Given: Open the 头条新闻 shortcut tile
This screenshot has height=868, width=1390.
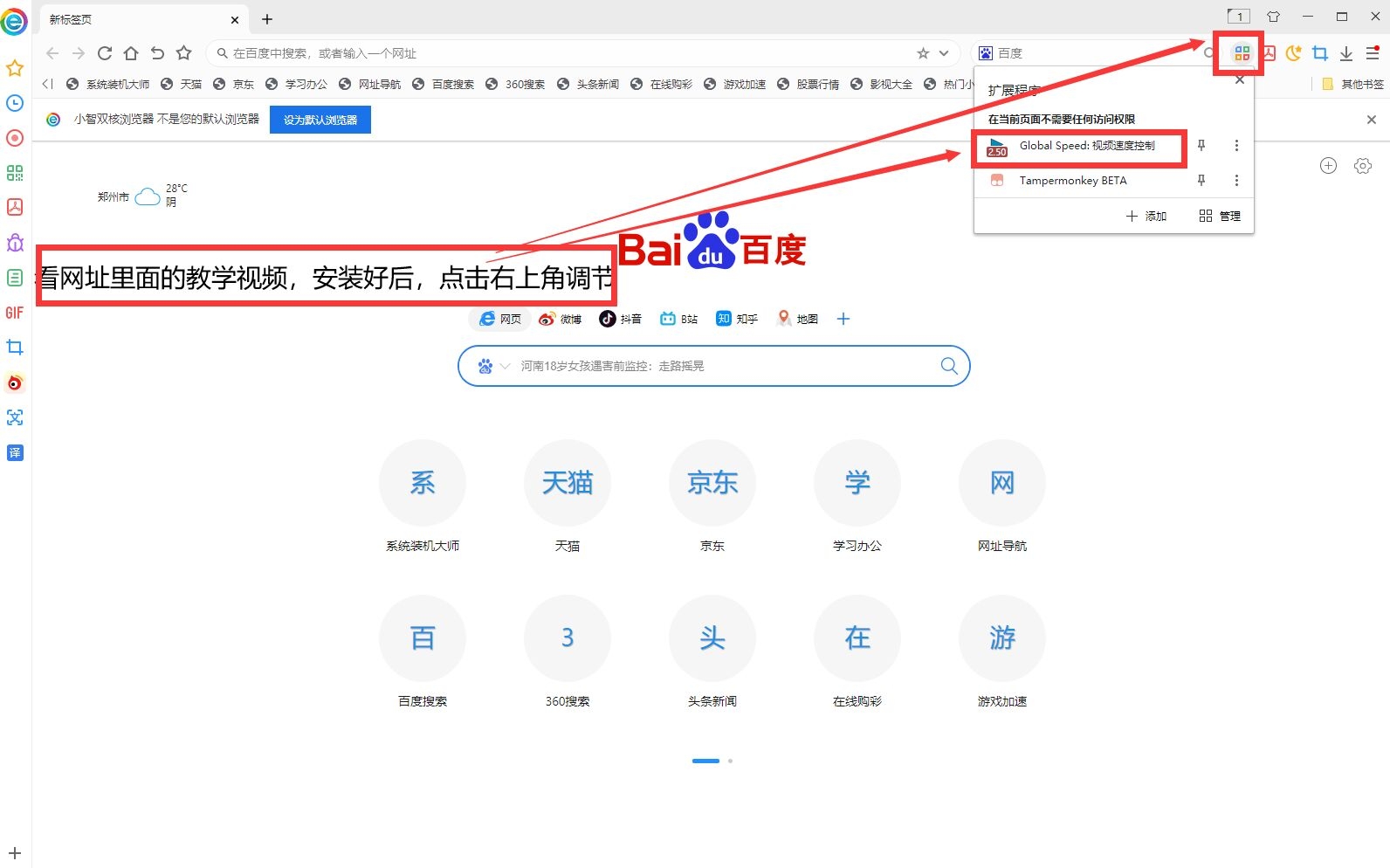Looking at the screenshot, I should click(x=712, y=651).
